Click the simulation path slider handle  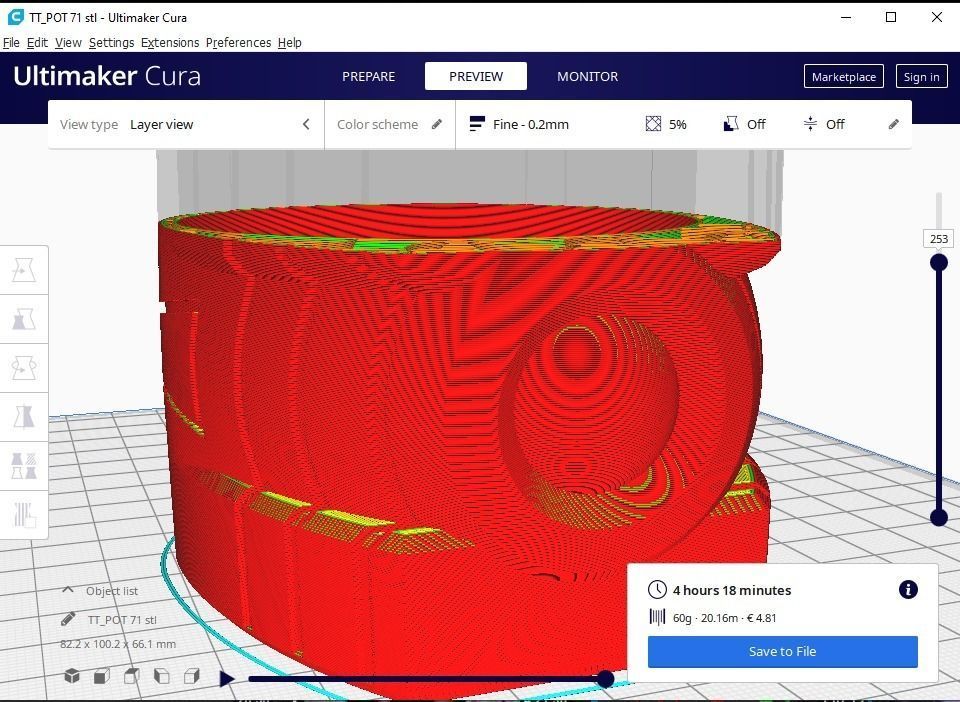pyautogui.click(x=605, y=678)
